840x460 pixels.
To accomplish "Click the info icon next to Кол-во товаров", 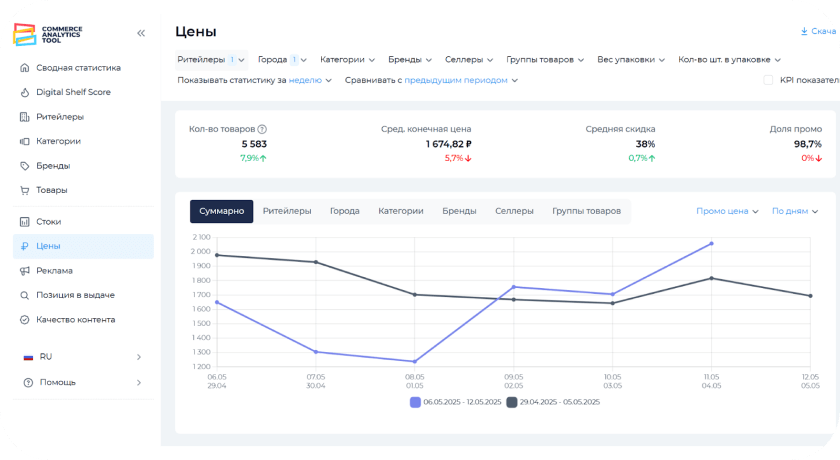I will [x=262, y=129].
